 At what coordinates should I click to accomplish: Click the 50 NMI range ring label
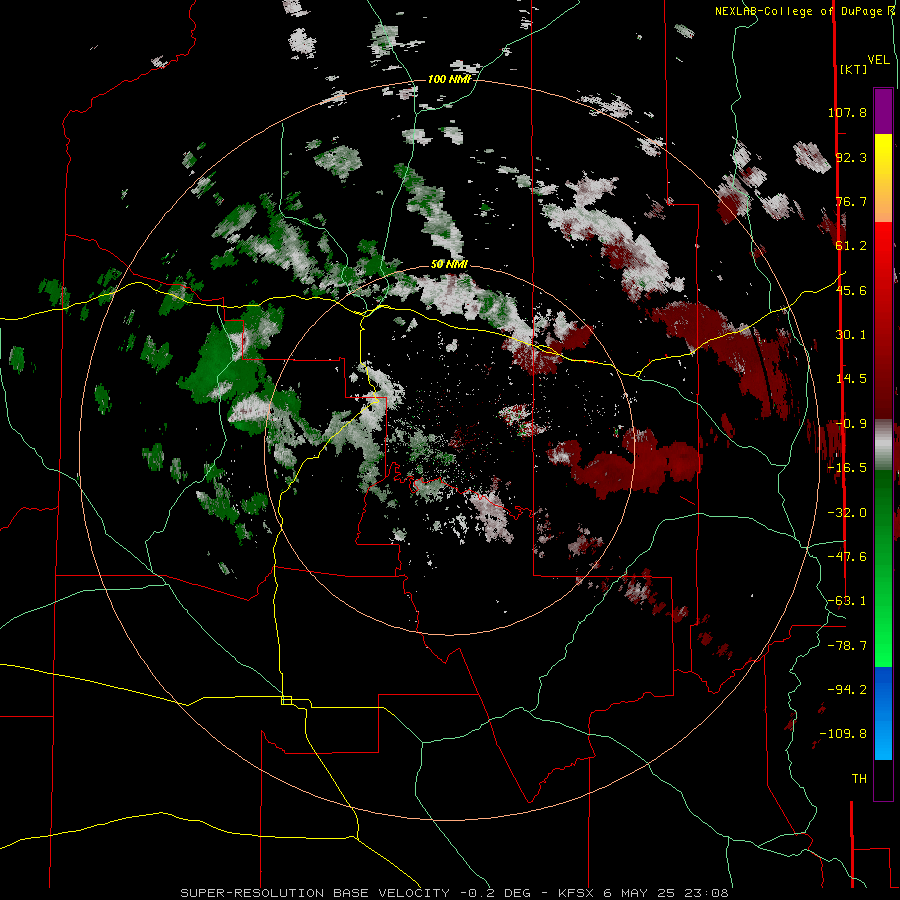449,264
